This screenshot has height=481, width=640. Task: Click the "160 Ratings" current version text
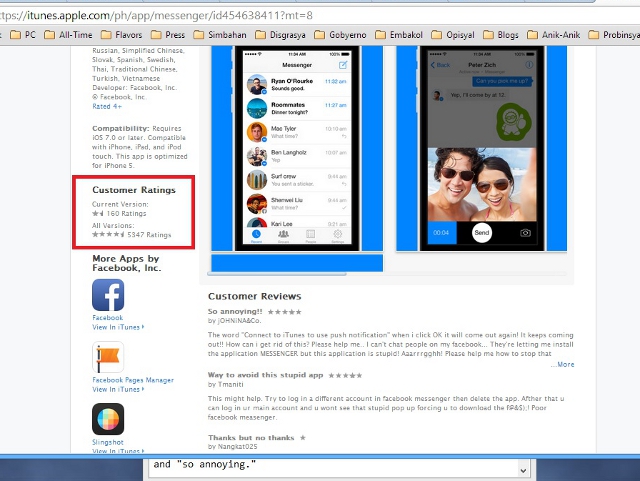(126, 214)
